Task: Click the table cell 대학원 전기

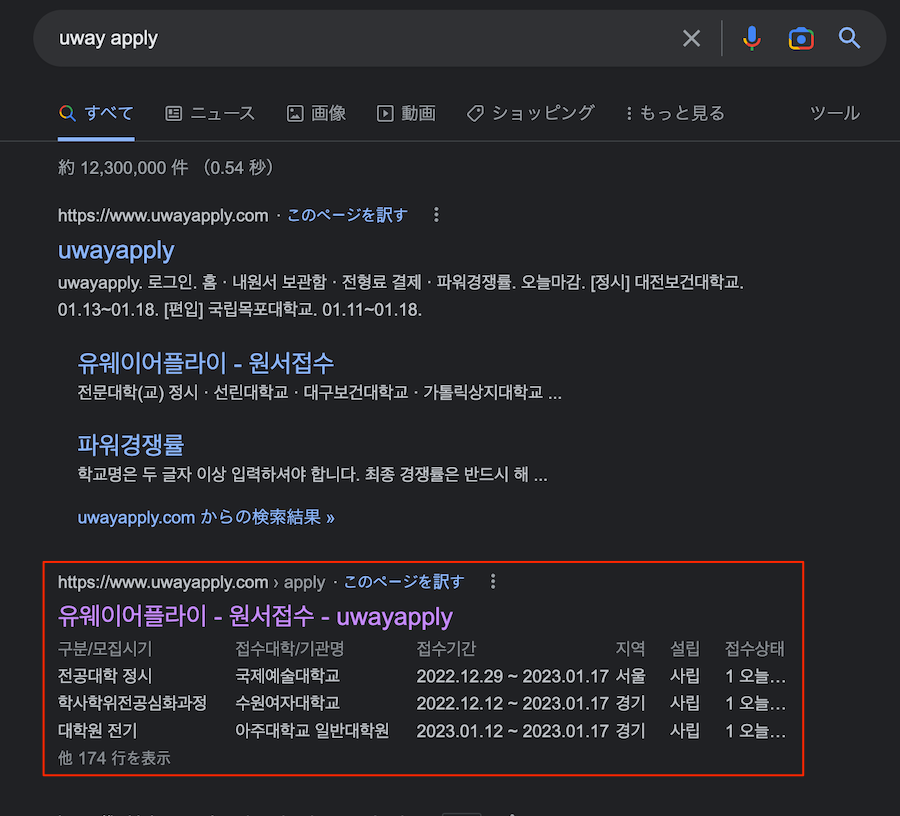Action: pyautogui.click(x=98, y=730)
